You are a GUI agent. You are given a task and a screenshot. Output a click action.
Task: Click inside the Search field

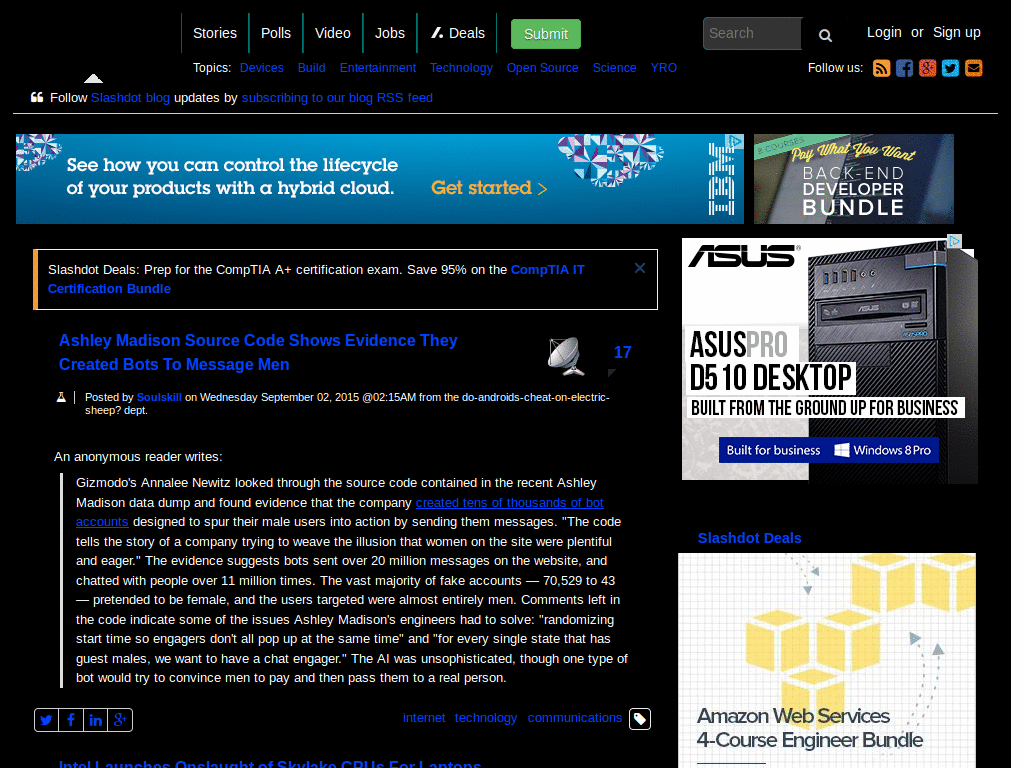[752, 33]
